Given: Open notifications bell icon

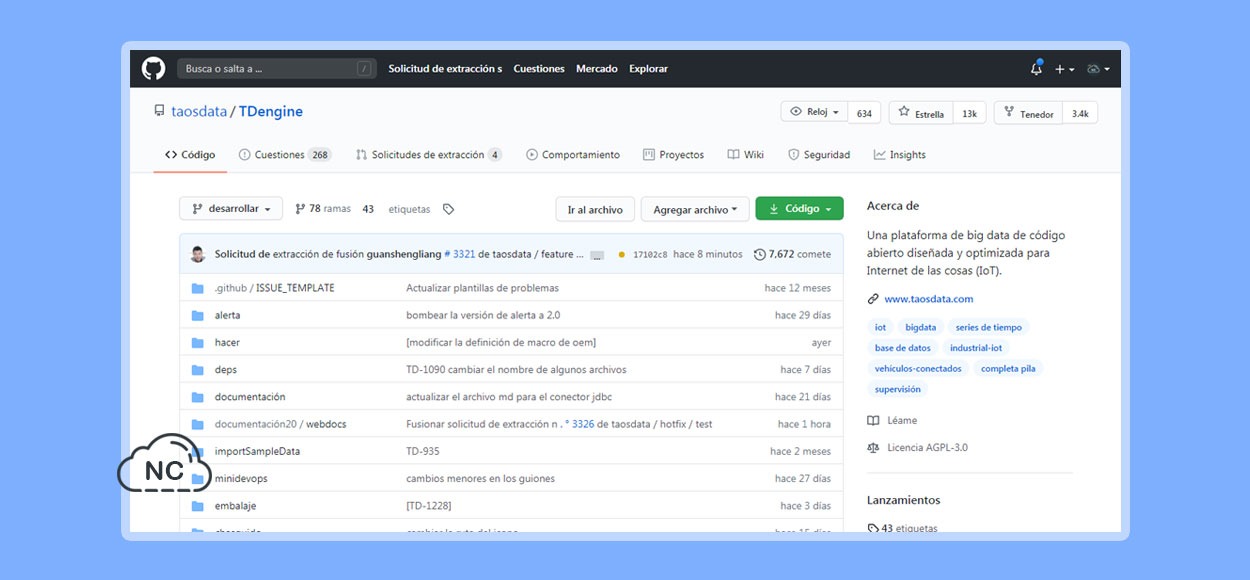Looking at the screenshot, I should tap(1036, 69).
